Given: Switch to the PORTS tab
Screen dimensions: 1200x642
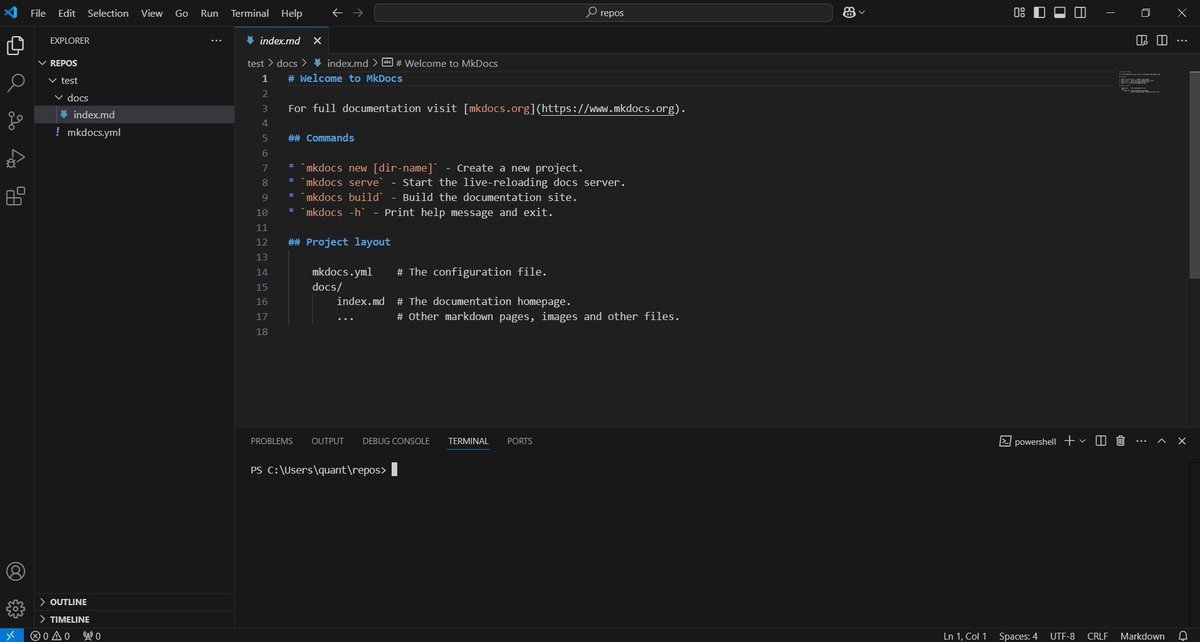Looking at the screenshot, I should pos(520,441).
